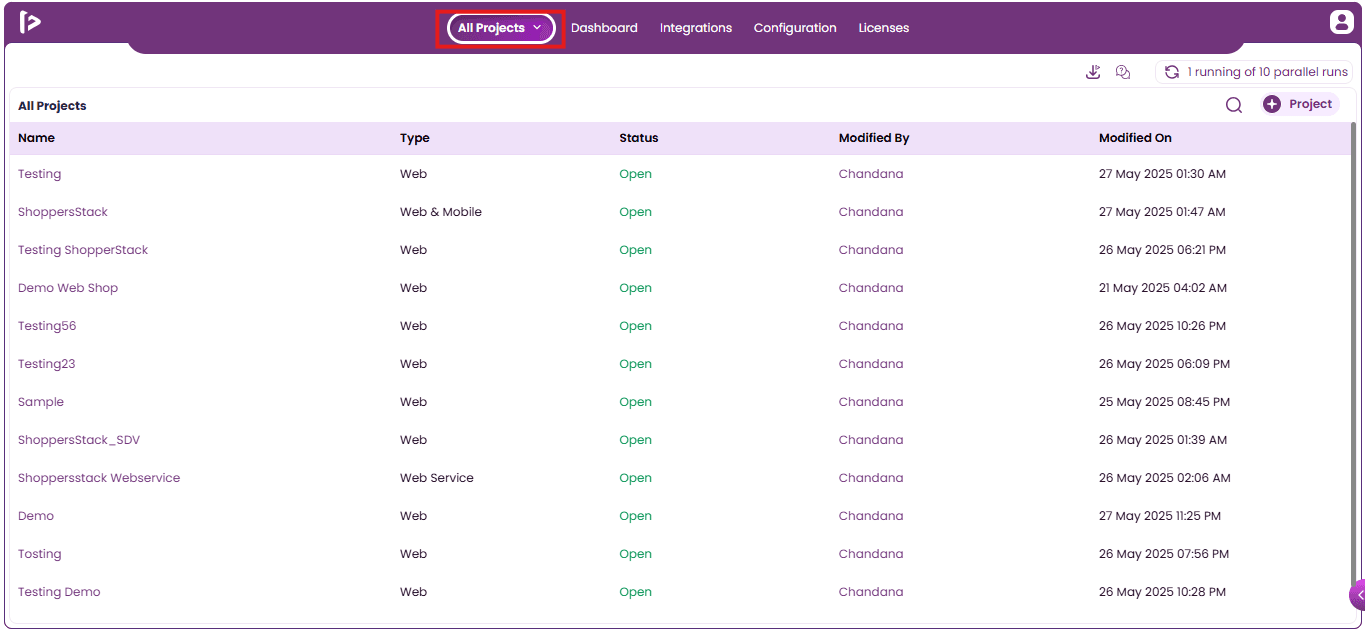Click the Status column header
The width and height of the screenshot is (1365, 629).
click(639, 138)
